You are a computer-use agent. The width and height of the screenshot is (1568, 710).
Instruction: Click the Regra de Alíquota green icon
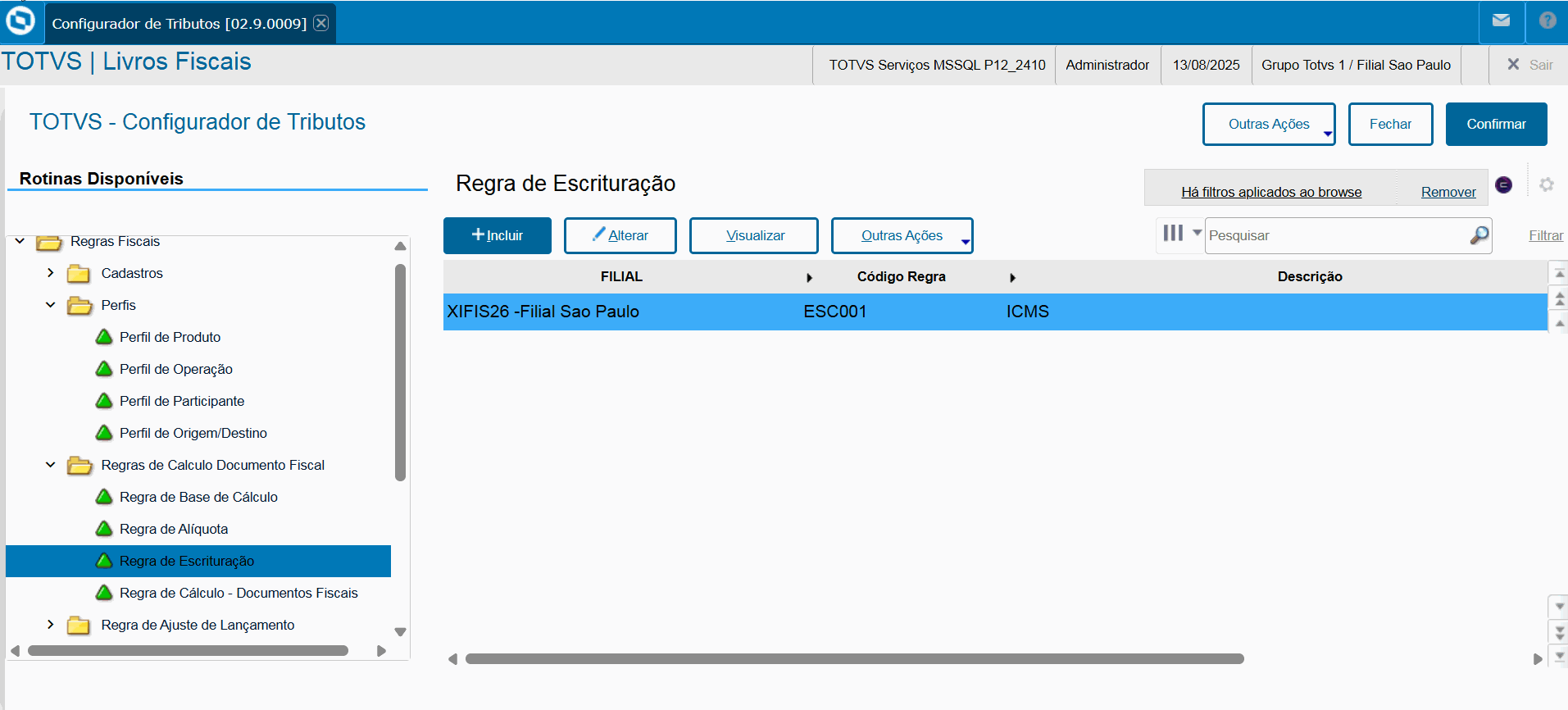point(104,529)
